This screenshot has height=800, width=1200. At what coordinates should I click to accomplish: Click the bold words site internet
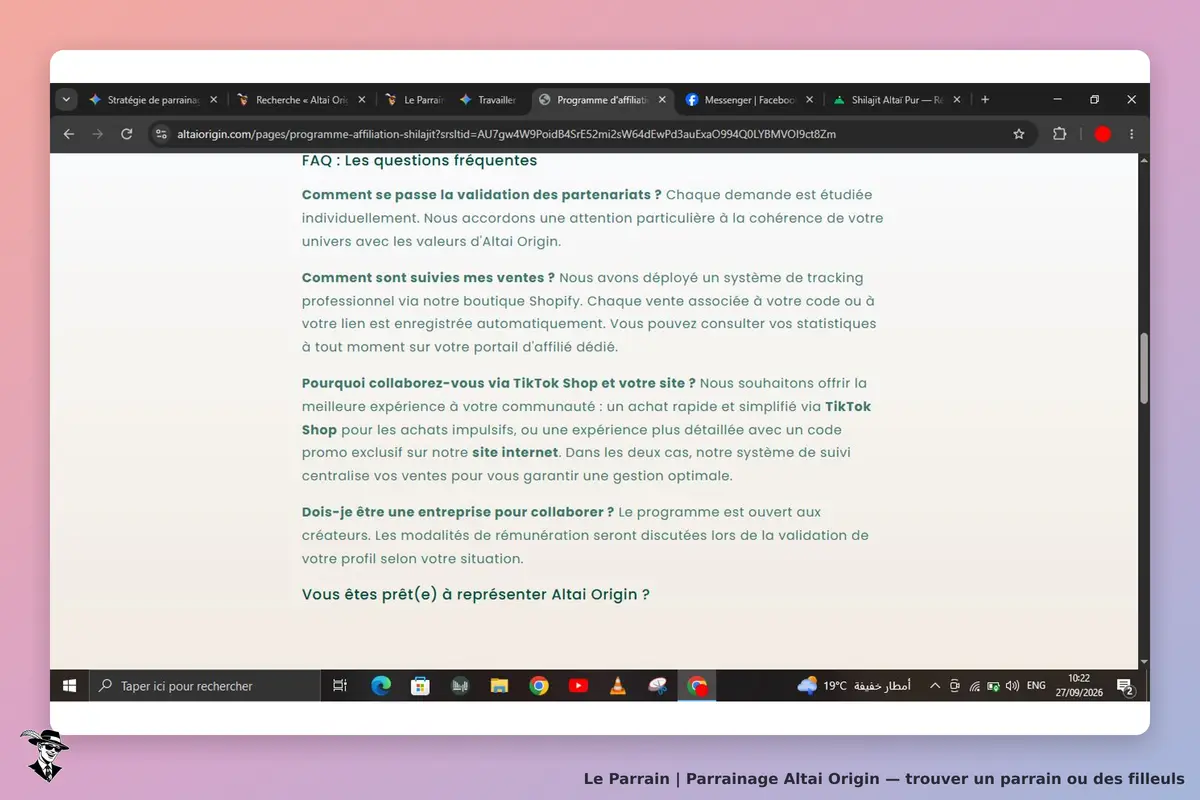point(515,452)
